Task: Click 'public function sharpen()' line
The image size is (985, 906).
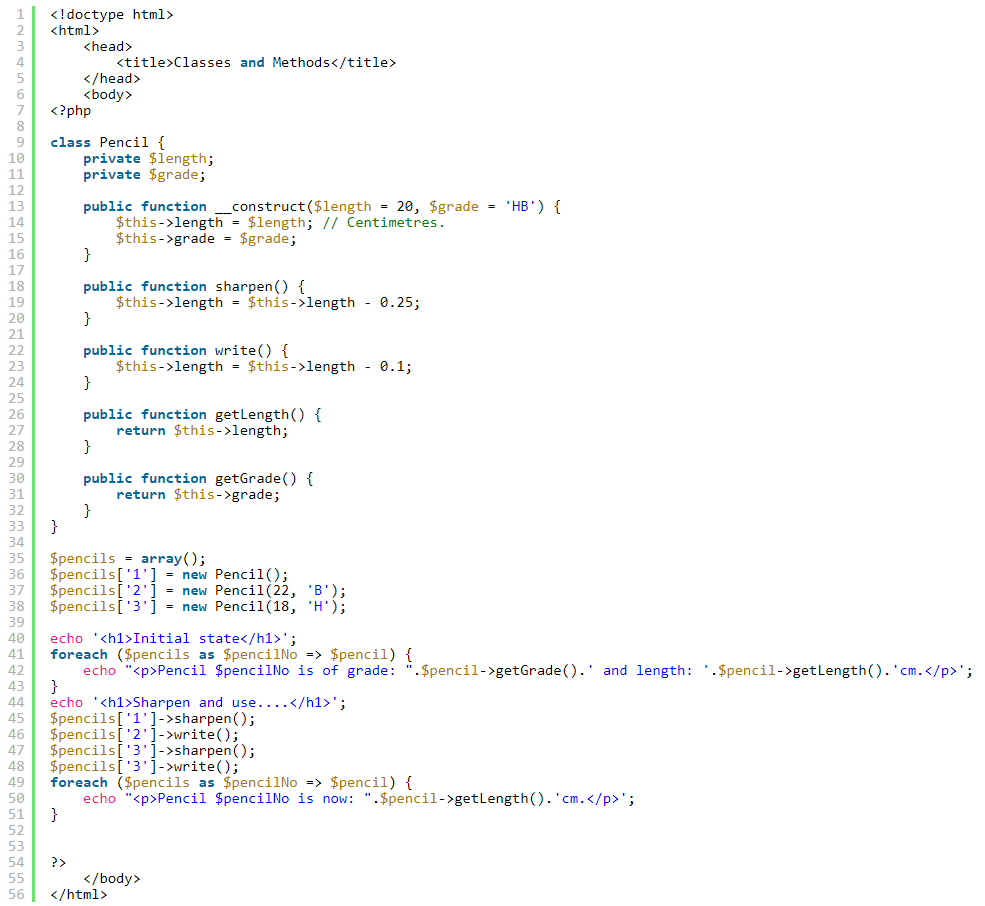Action: tap(194, 287)
